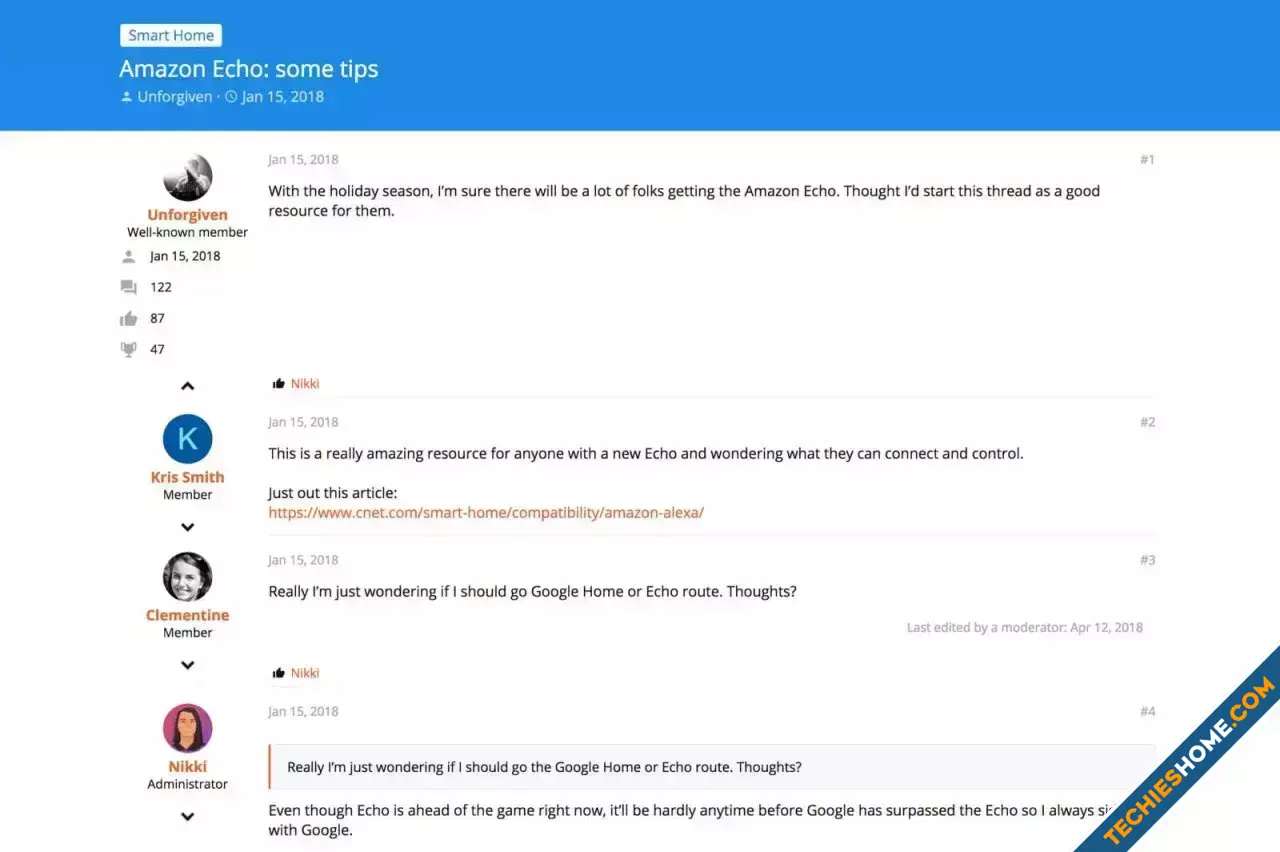This screenshot has height=852, width=1280.
Task: Click the joined date person icon under Unforgiven
Action: click(x=128, y=256)
